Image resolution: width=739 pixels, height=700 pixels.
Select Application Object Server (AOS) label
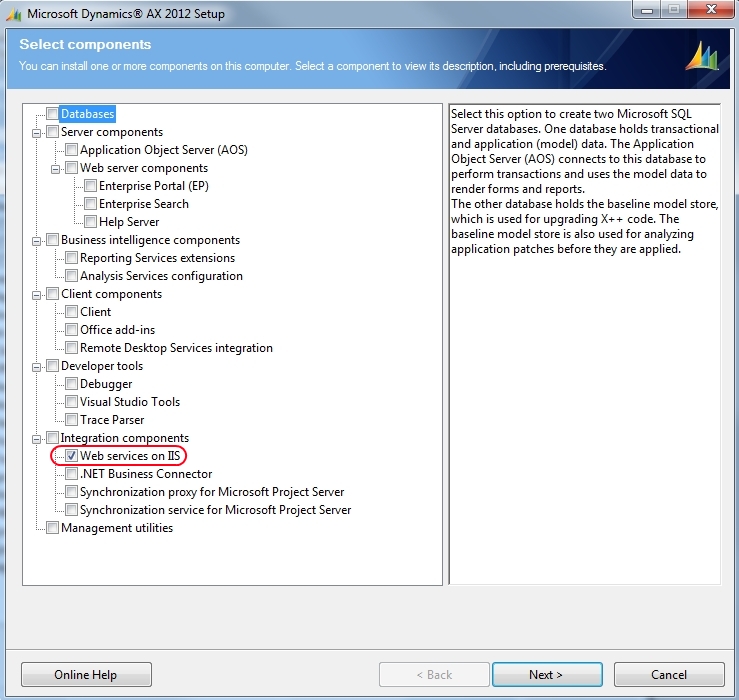click(x=164, y=150)
